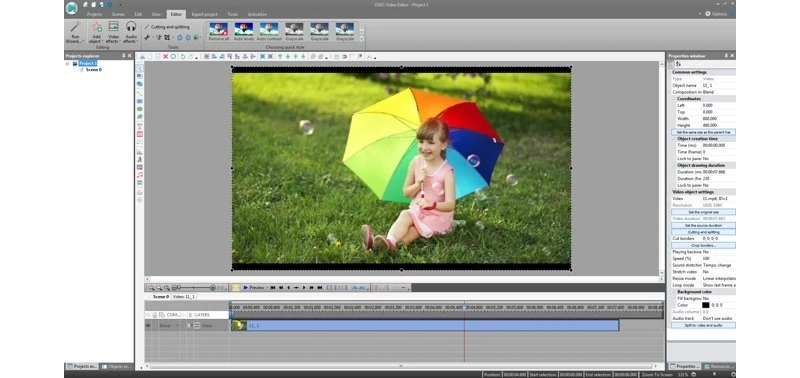
Task: Collapse the Common settings section
Action: click(670, 72)
